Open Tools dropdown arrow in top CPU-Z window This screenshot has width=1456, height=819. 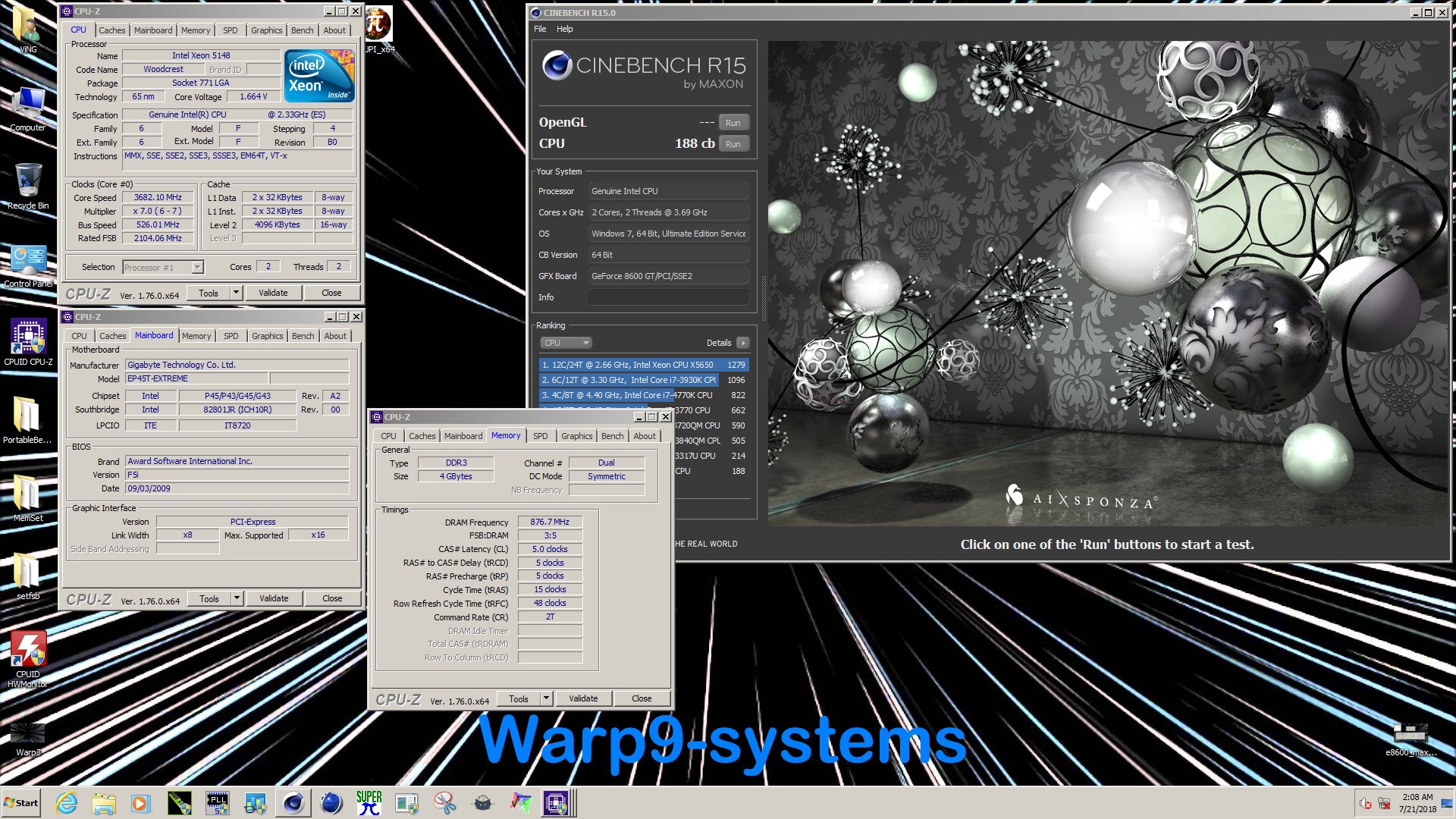236,293
